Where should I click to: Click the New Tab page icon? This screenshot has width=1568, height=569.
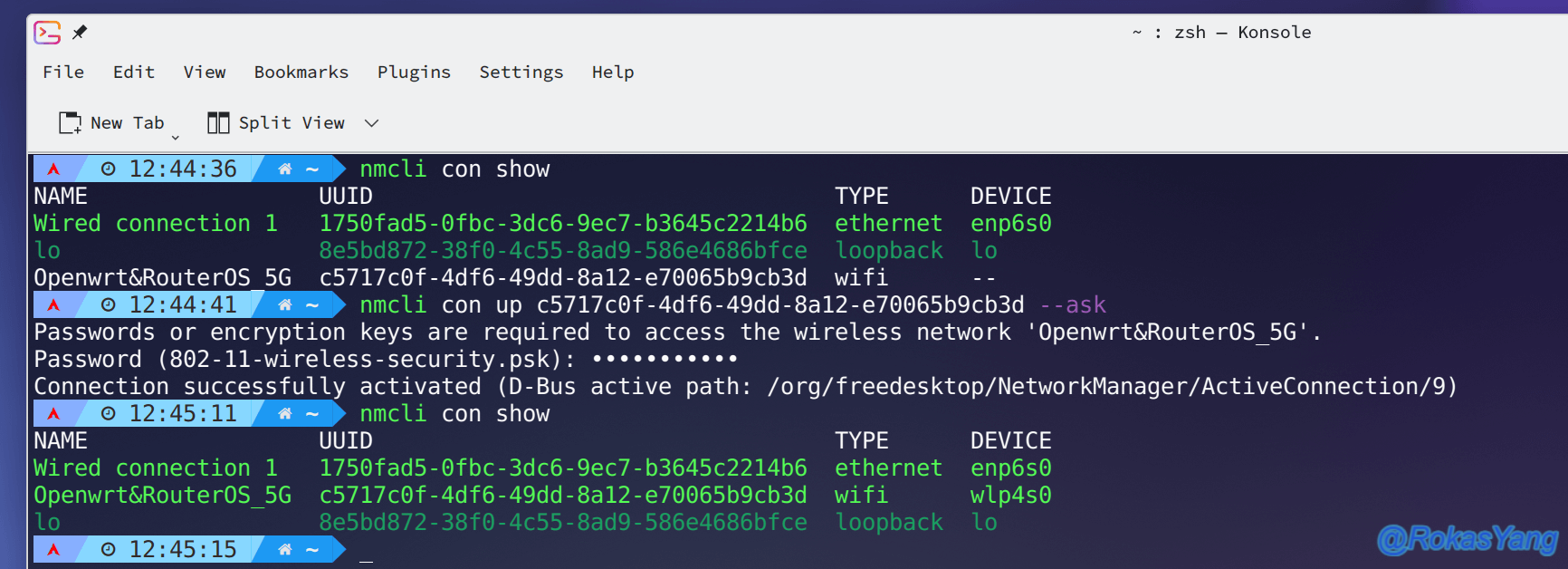click(x=70, y=122)
